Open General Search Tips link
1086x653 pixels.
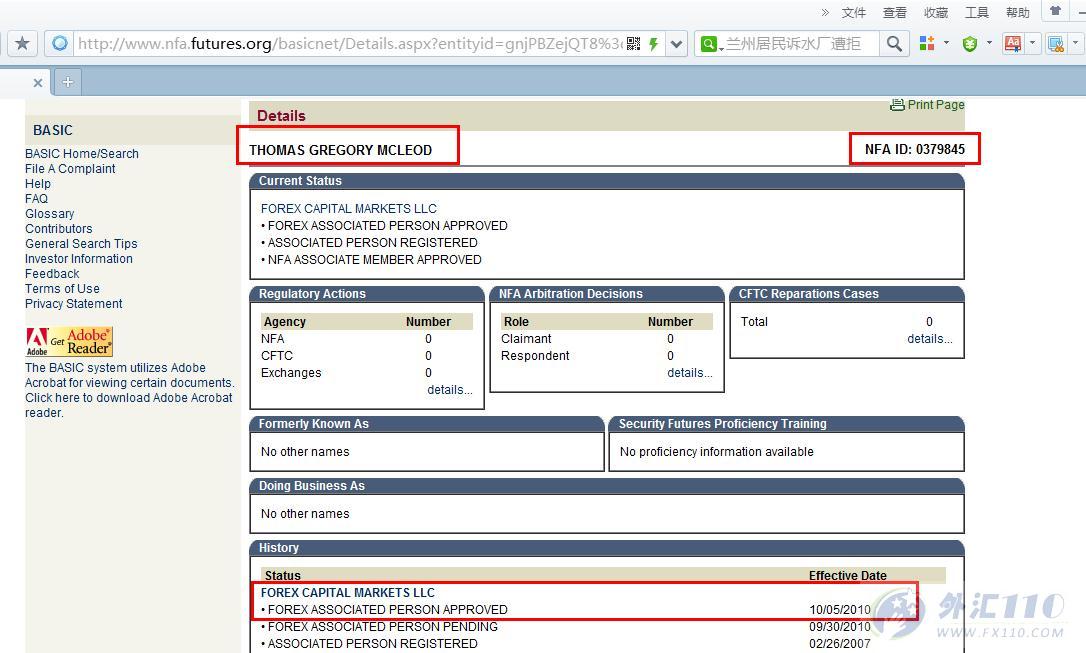[x=81, y=244]
